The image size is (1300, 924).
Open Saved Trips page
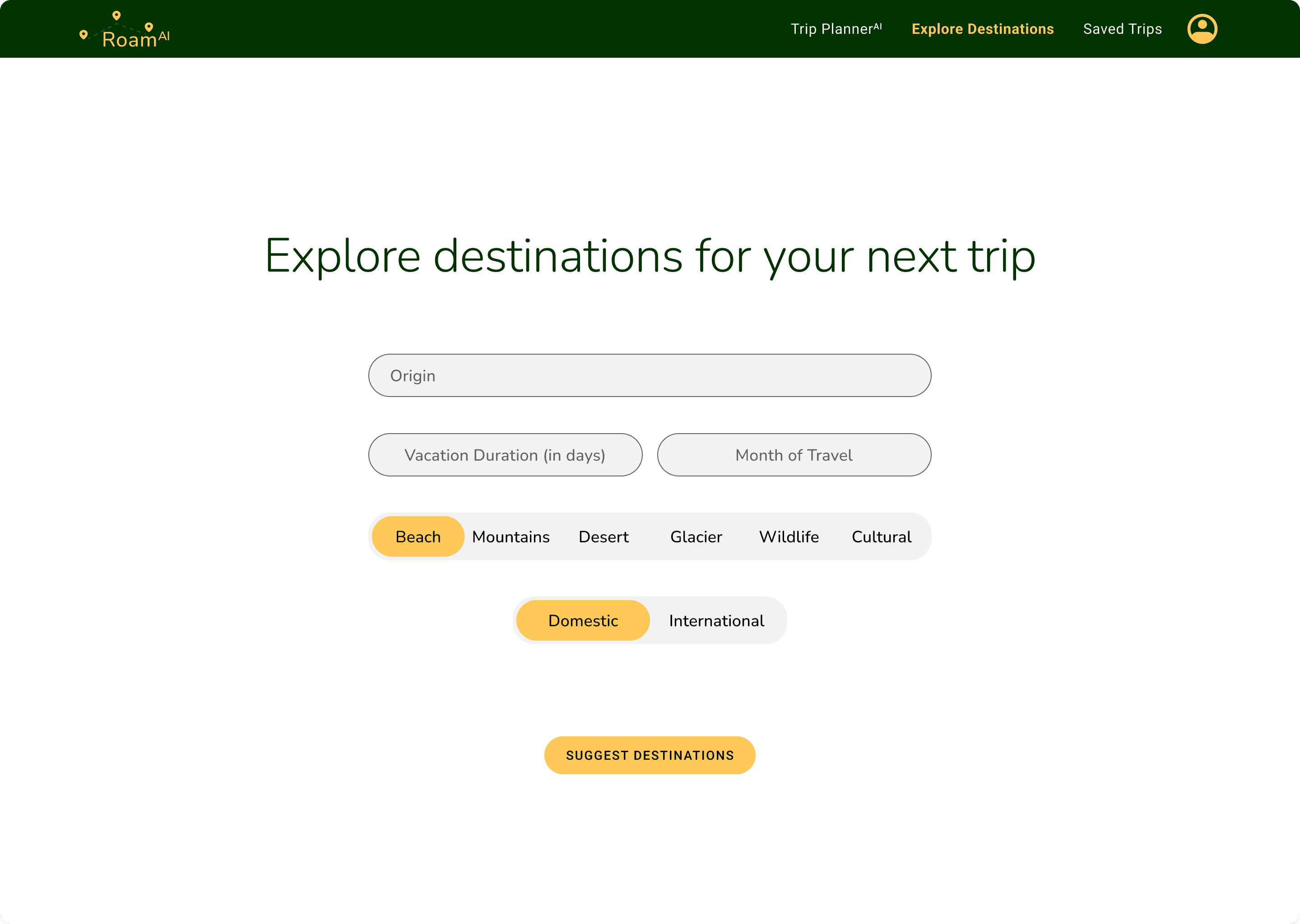point(1122,29)
